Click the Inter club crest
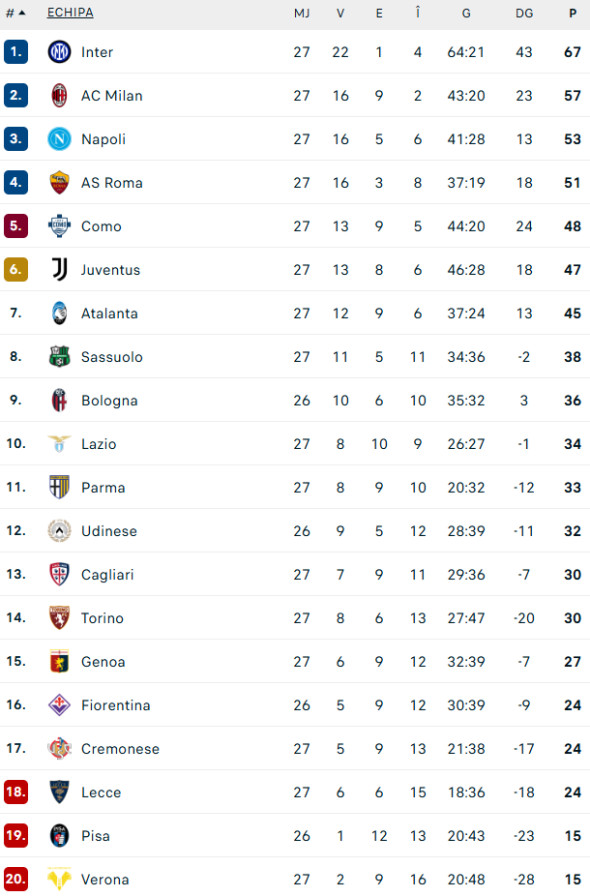Image resolution: width=590 pixels, height=896 pixels. click(x=60, y=52)
